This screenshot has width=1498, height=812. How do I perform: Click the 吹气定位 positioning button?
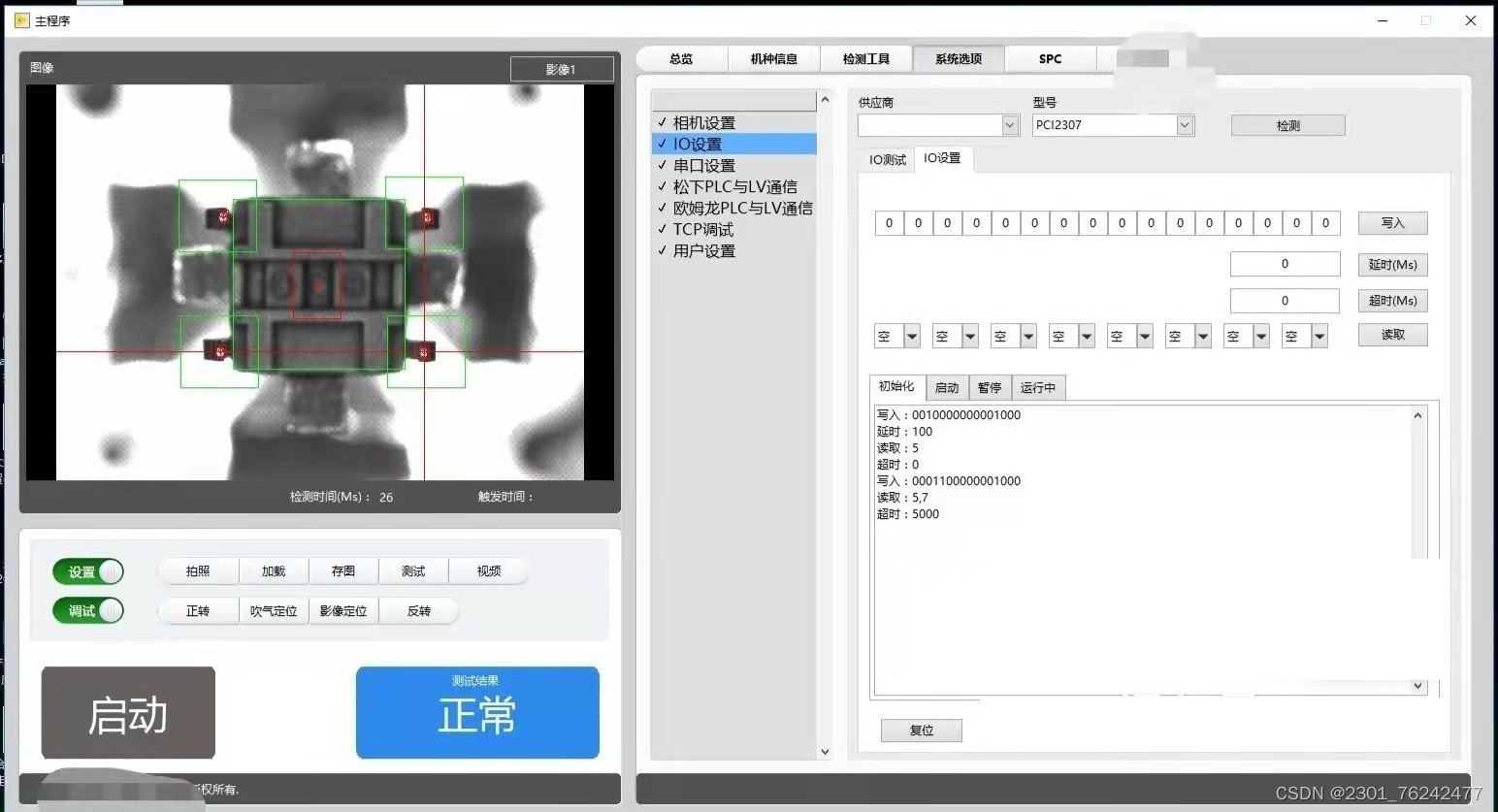273,610
